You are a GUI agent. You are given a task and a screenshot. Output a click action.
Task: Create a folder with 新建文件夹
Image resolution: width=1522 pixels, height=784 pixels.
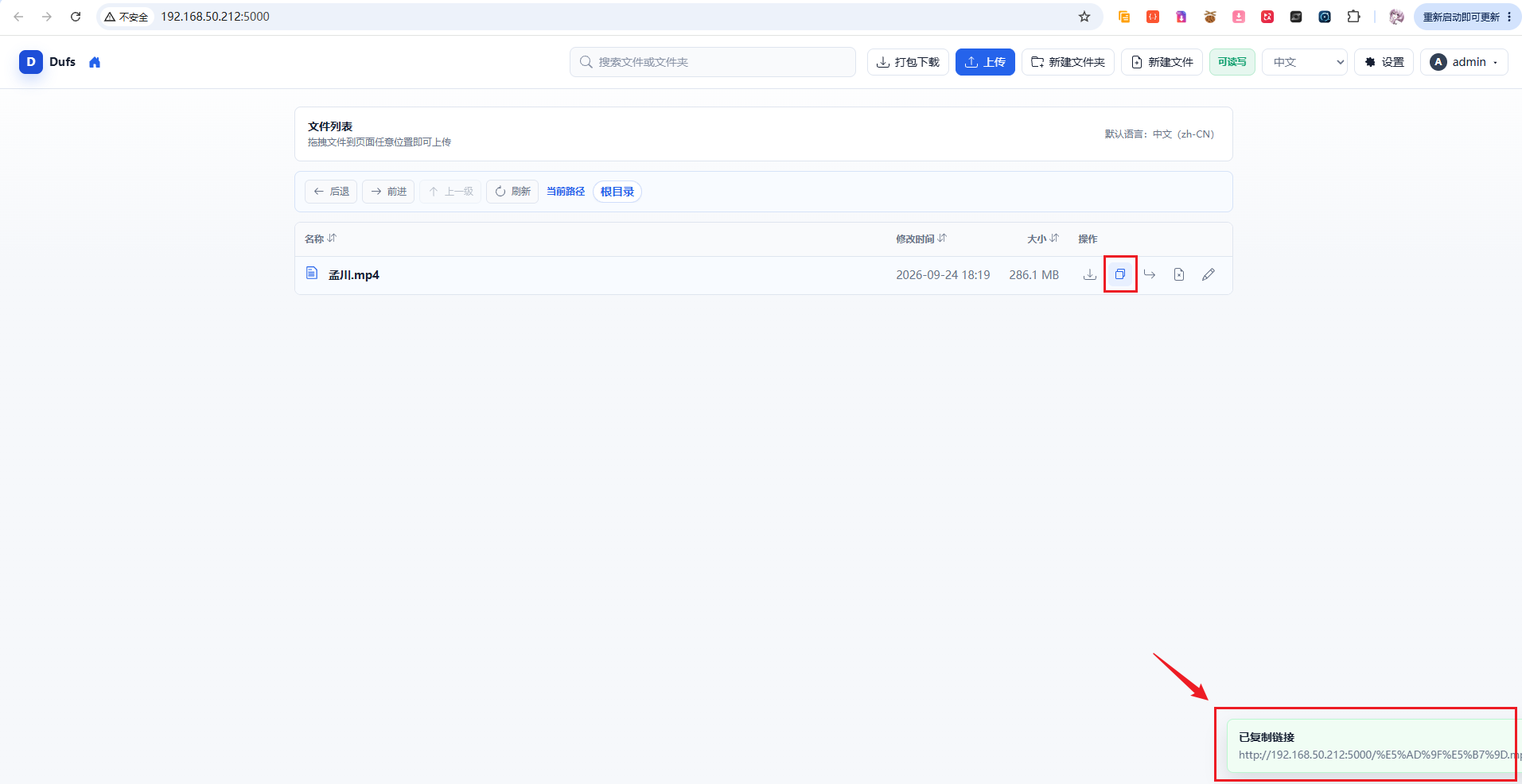coord(1068,62)
